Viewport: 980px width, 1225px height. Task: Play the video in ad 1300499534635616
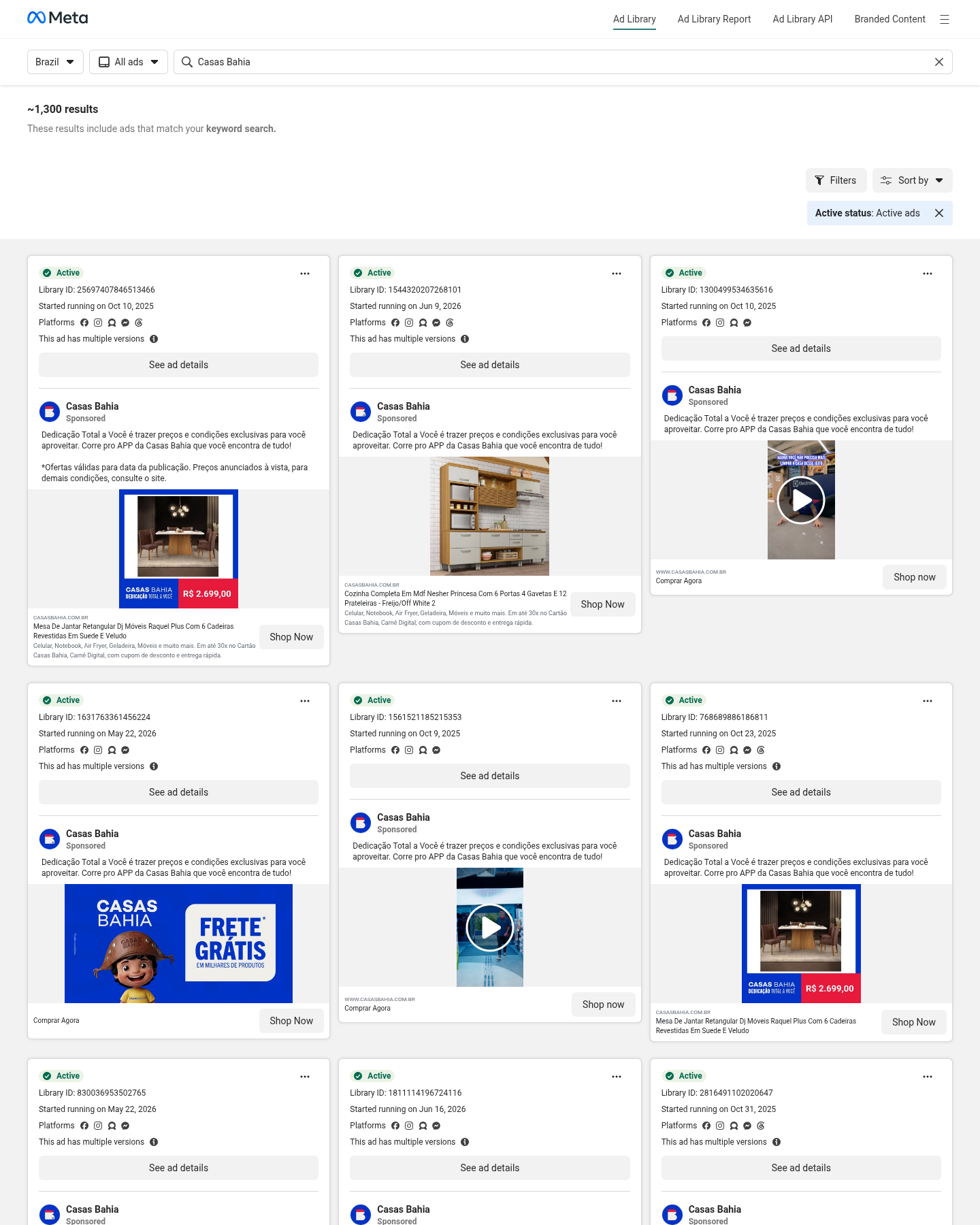click(801, 500)
